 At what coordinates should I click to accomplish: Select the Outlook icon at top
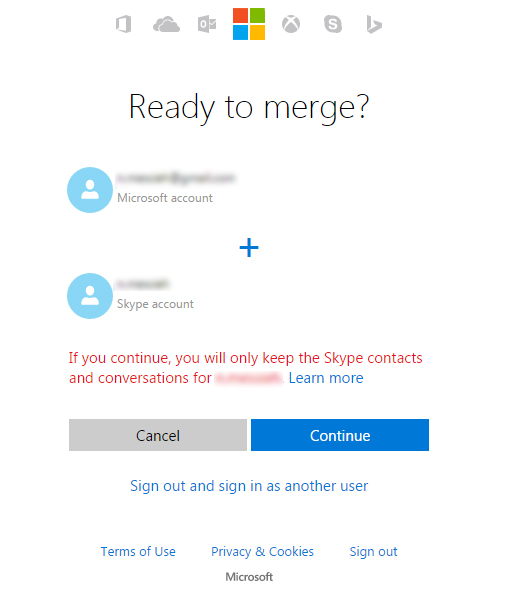click(207, 25)
